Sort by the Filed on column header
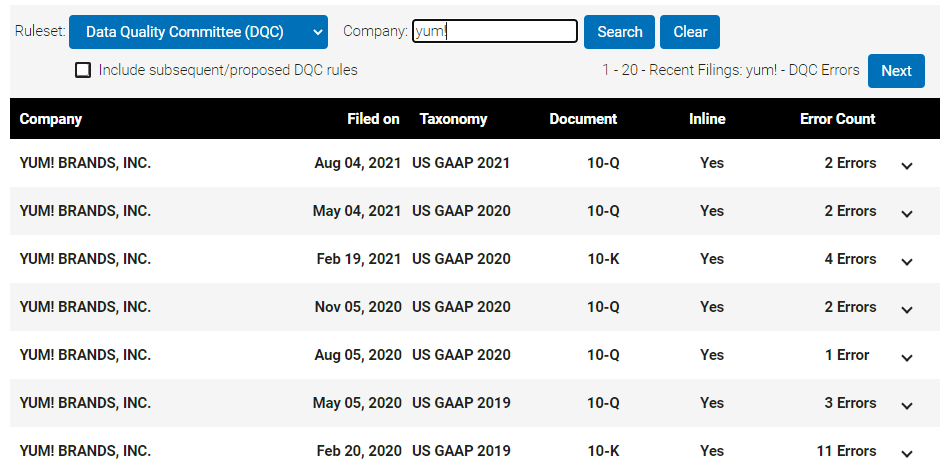 click(373, 119)
